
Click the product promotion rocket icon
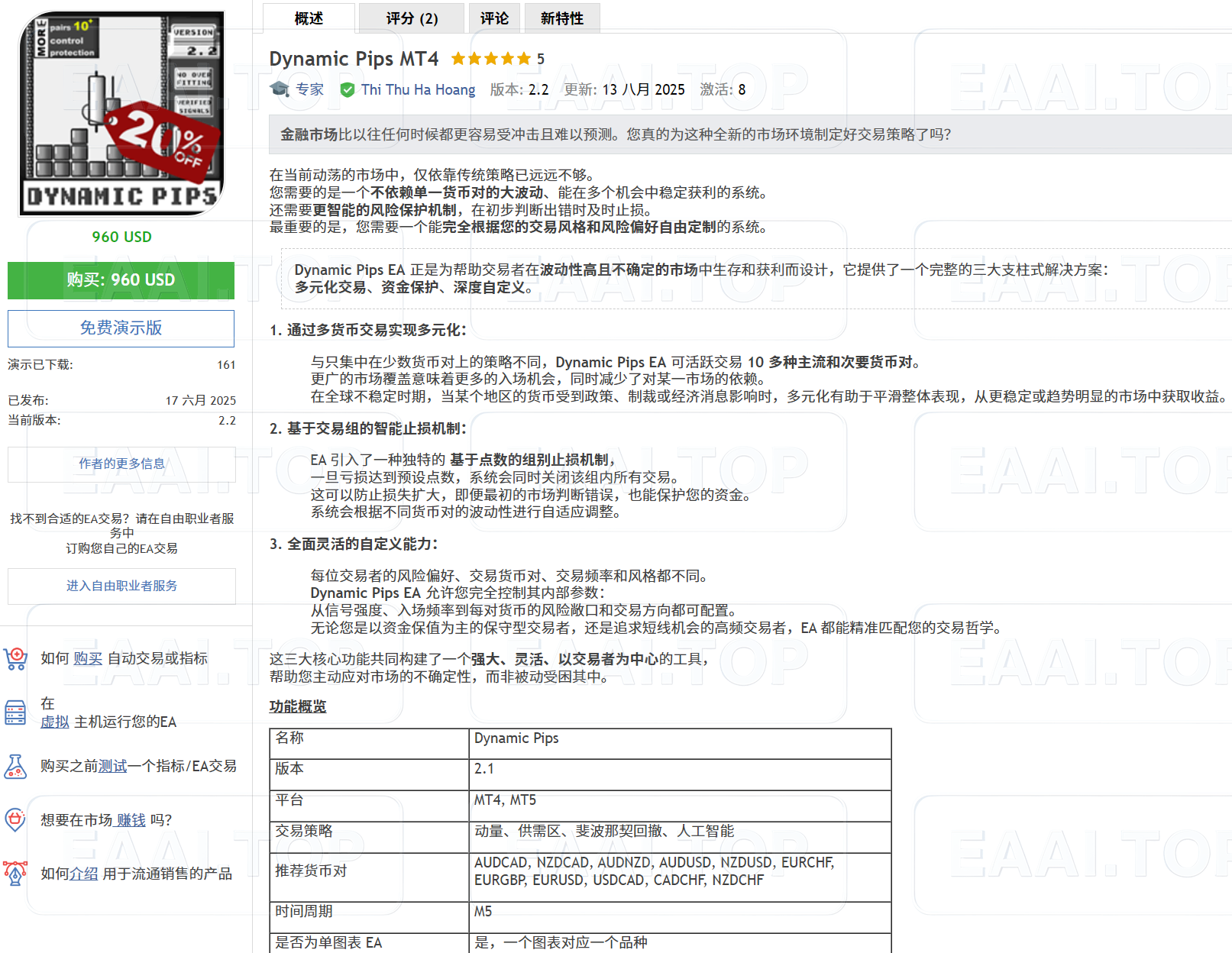click(15, 873)
